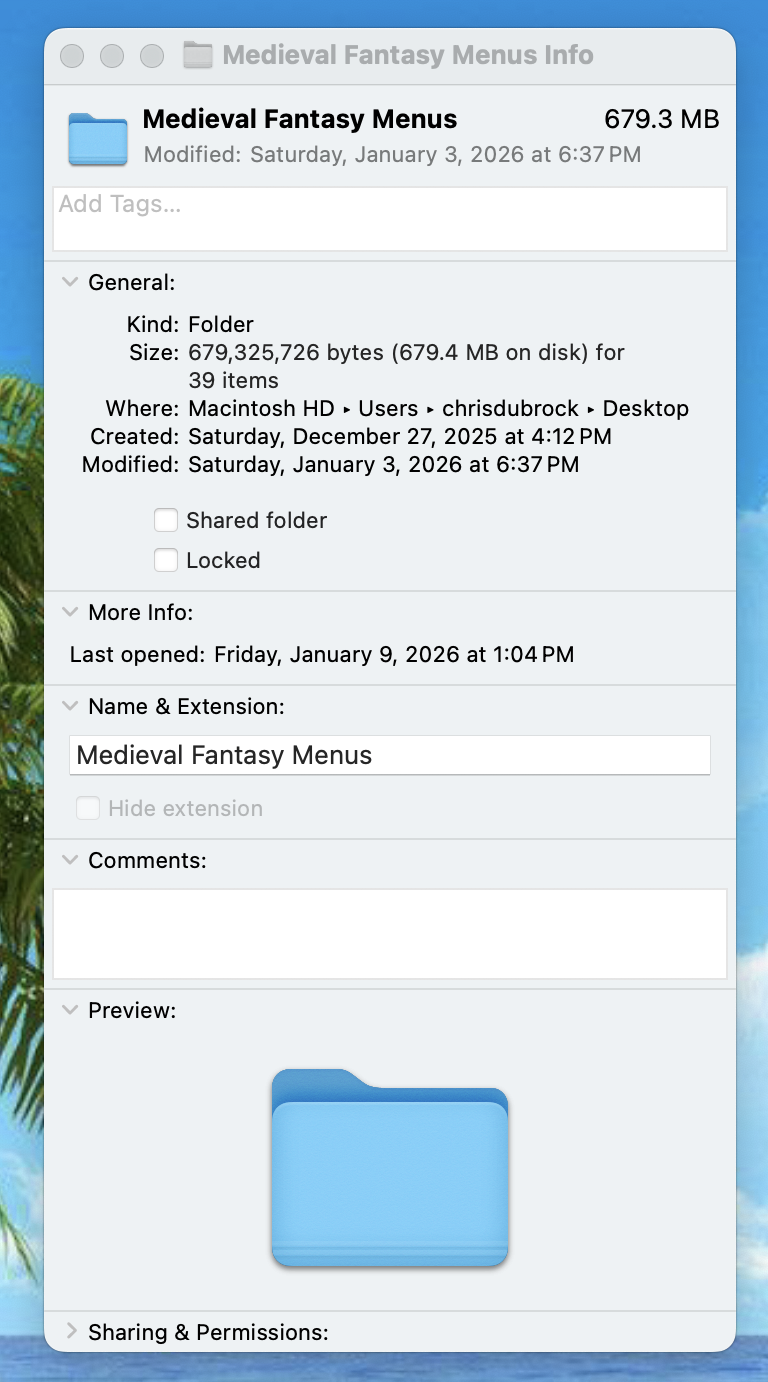Image resolution: width=768 pixels, height=1382 pixels.
Task: Check the Locked checkbox
Action: point(166,560)
